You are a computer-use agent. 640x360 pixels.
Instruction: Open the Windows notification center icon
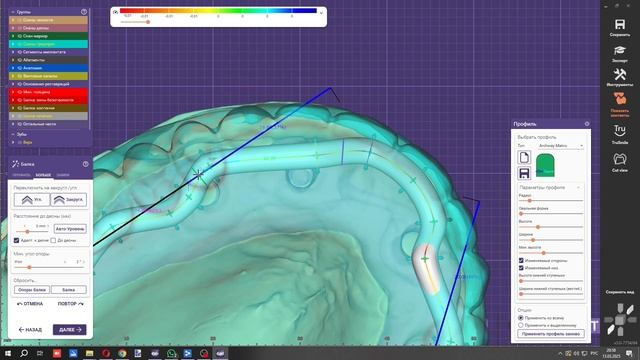tap(629, 353)
